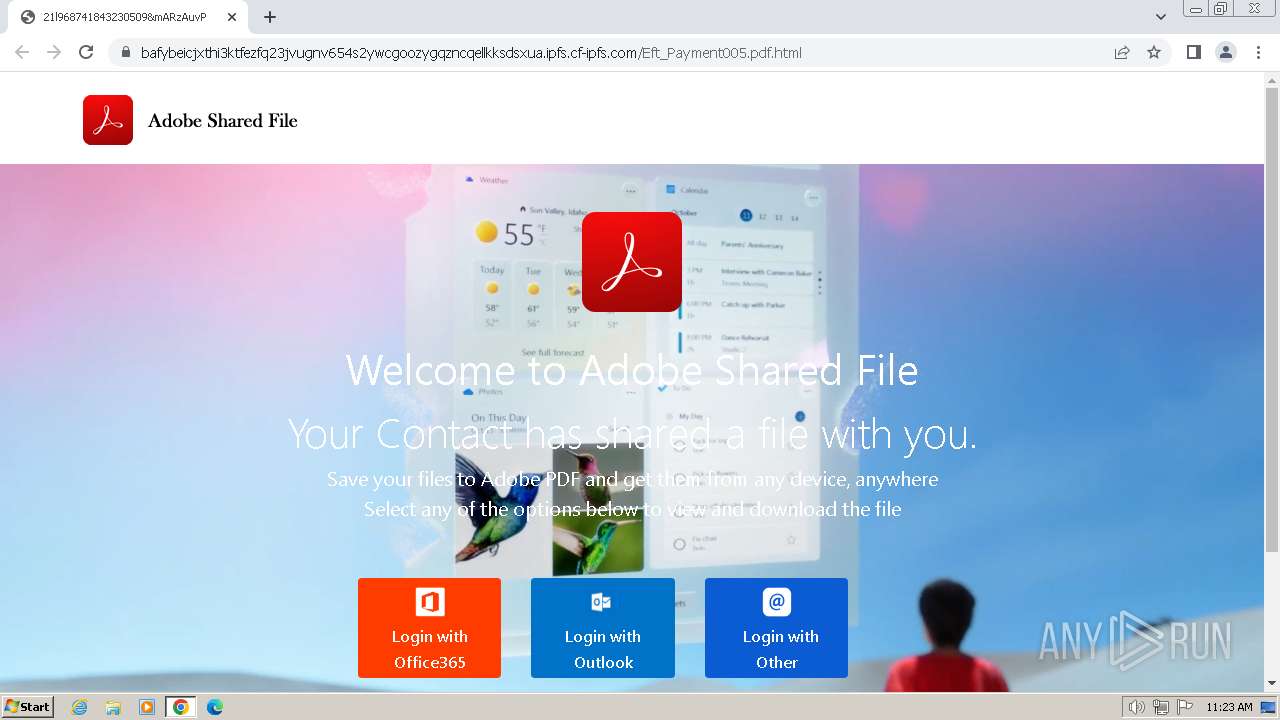The height and width of the screenshot is (720, 1280).
Task: Open File Explorer from taskbar
Action: 113,707
